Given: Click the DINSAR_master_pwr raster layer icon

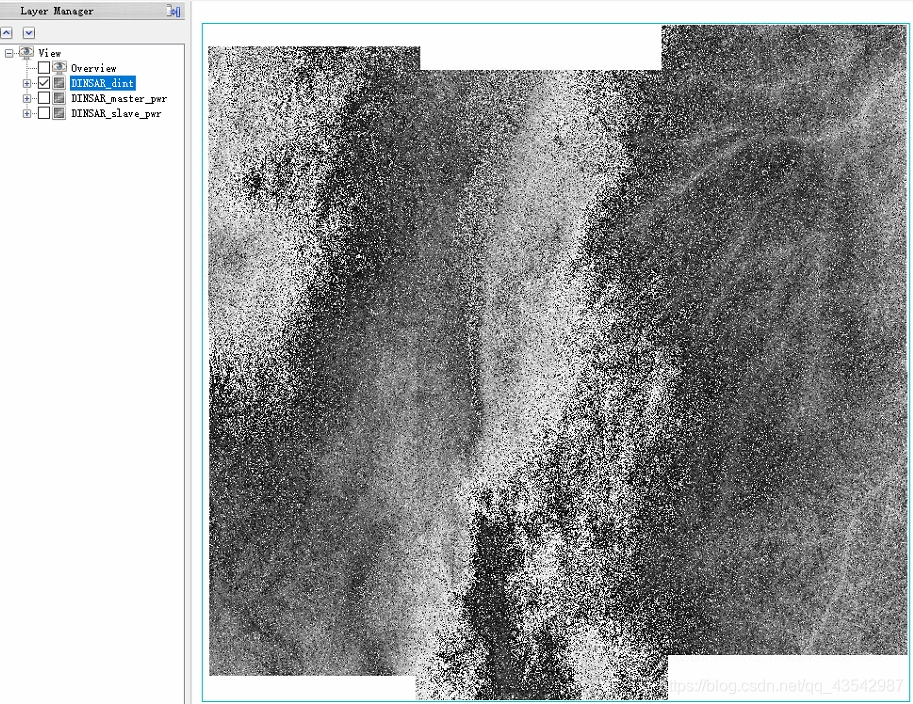Looking at the screenshot, I should (x=59, y=98).
